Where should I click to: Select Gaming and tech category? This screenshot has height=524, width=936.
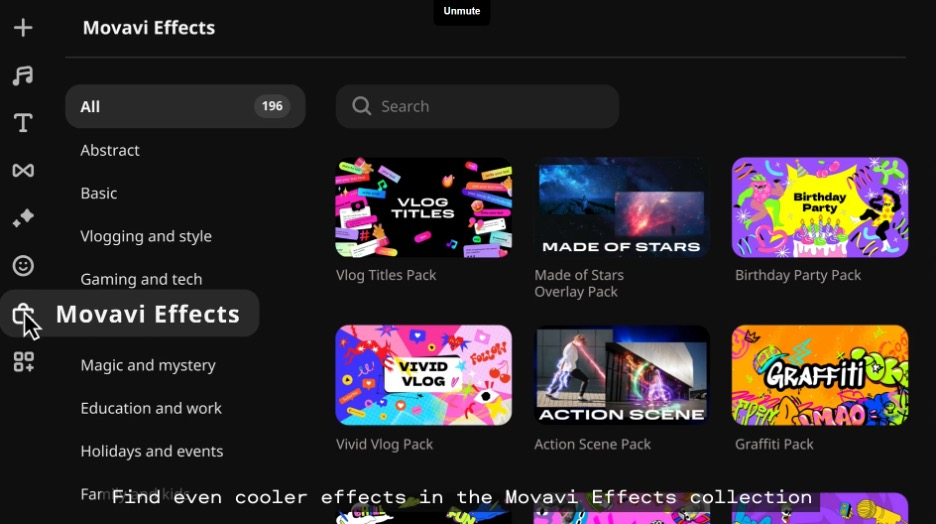tap(141, 279)
